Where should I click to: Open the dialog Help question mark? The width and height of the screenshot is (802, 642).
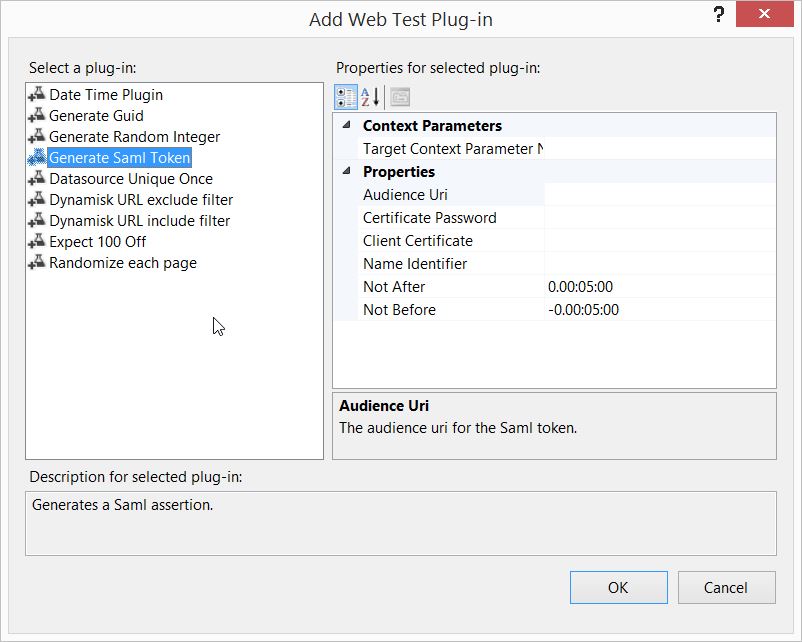719,14
